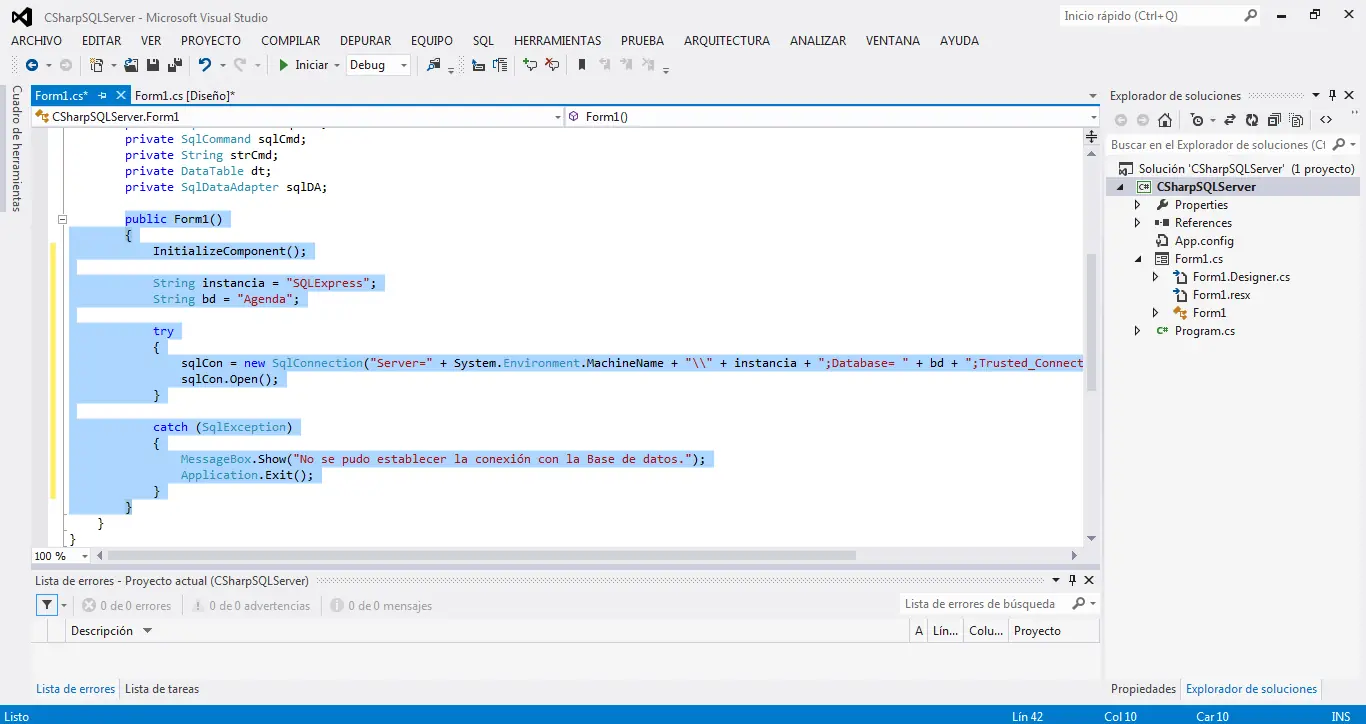Auto-hide the Lista de errores panel with its pin
This screenshot has height=724, width=1366.
(1073, 581)
